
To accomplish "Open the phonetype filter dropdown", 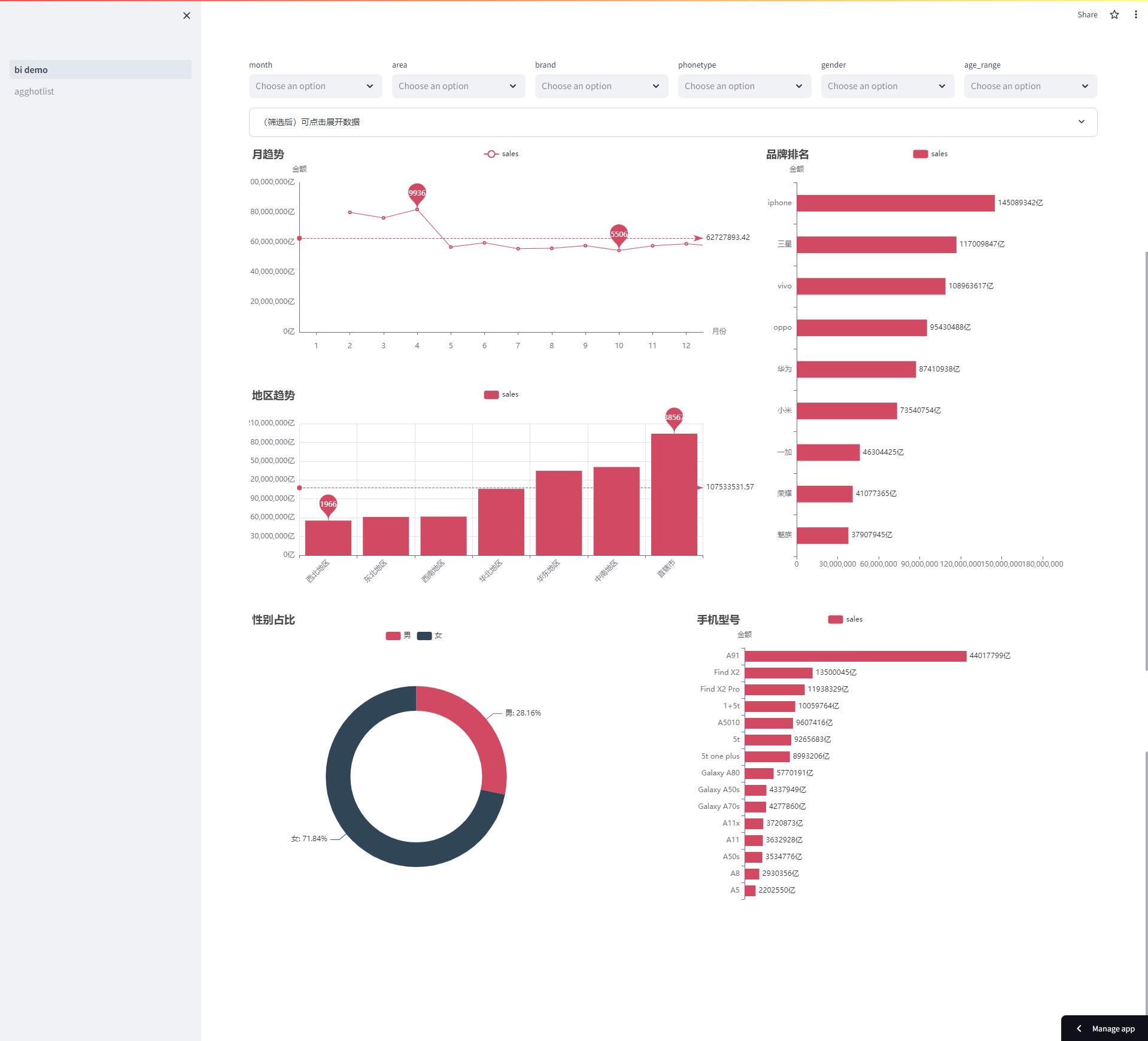I will pyautogui.click(x=744, y=86).
